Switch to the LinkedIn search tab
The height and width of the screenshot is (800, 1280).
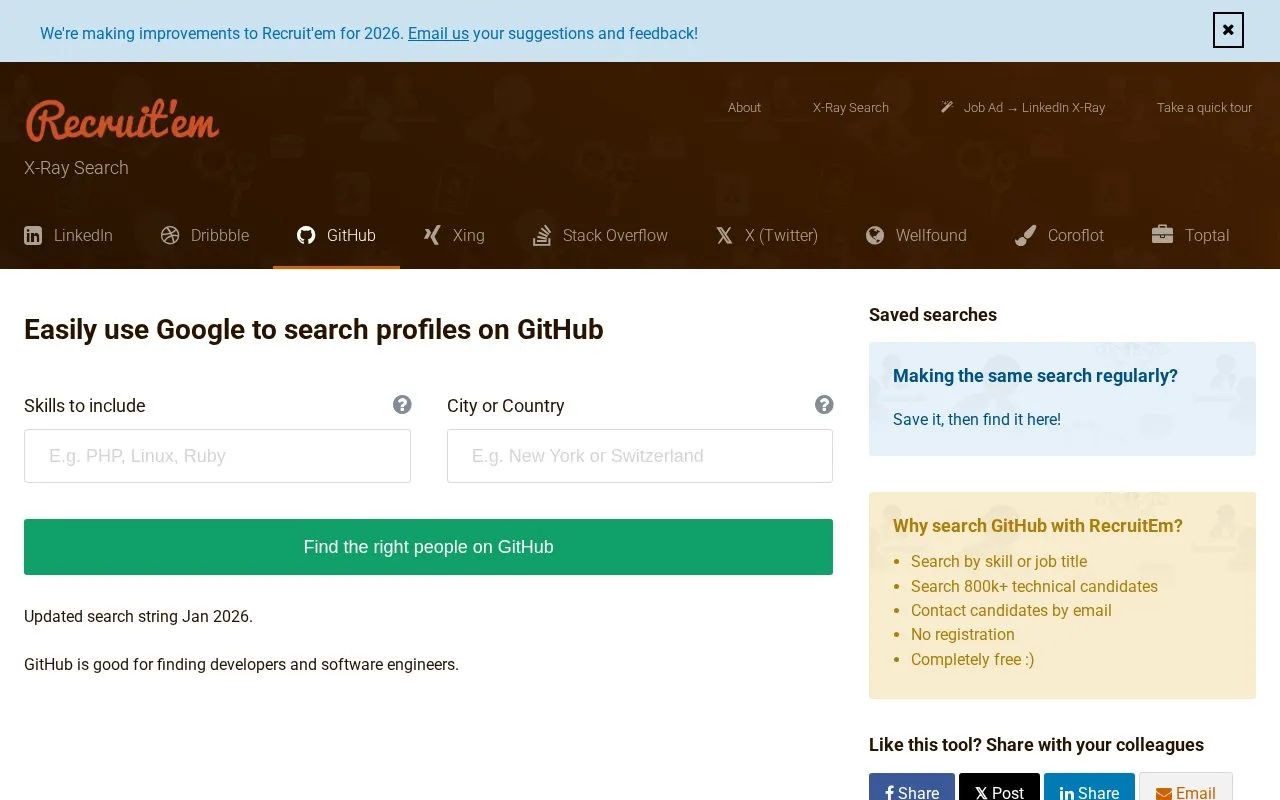point(68,236)
